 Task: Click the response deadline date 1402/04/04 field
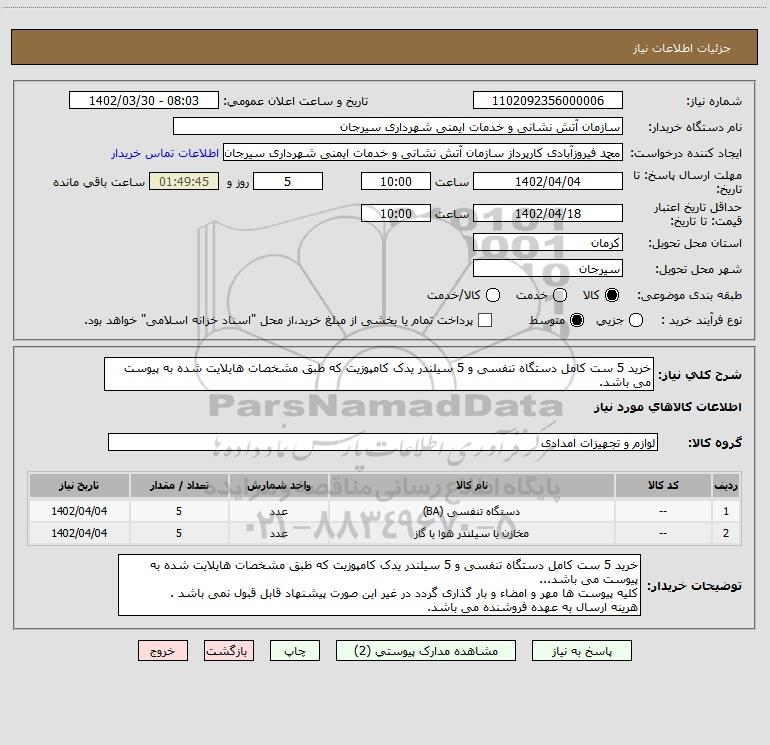(x=548, y=181)
